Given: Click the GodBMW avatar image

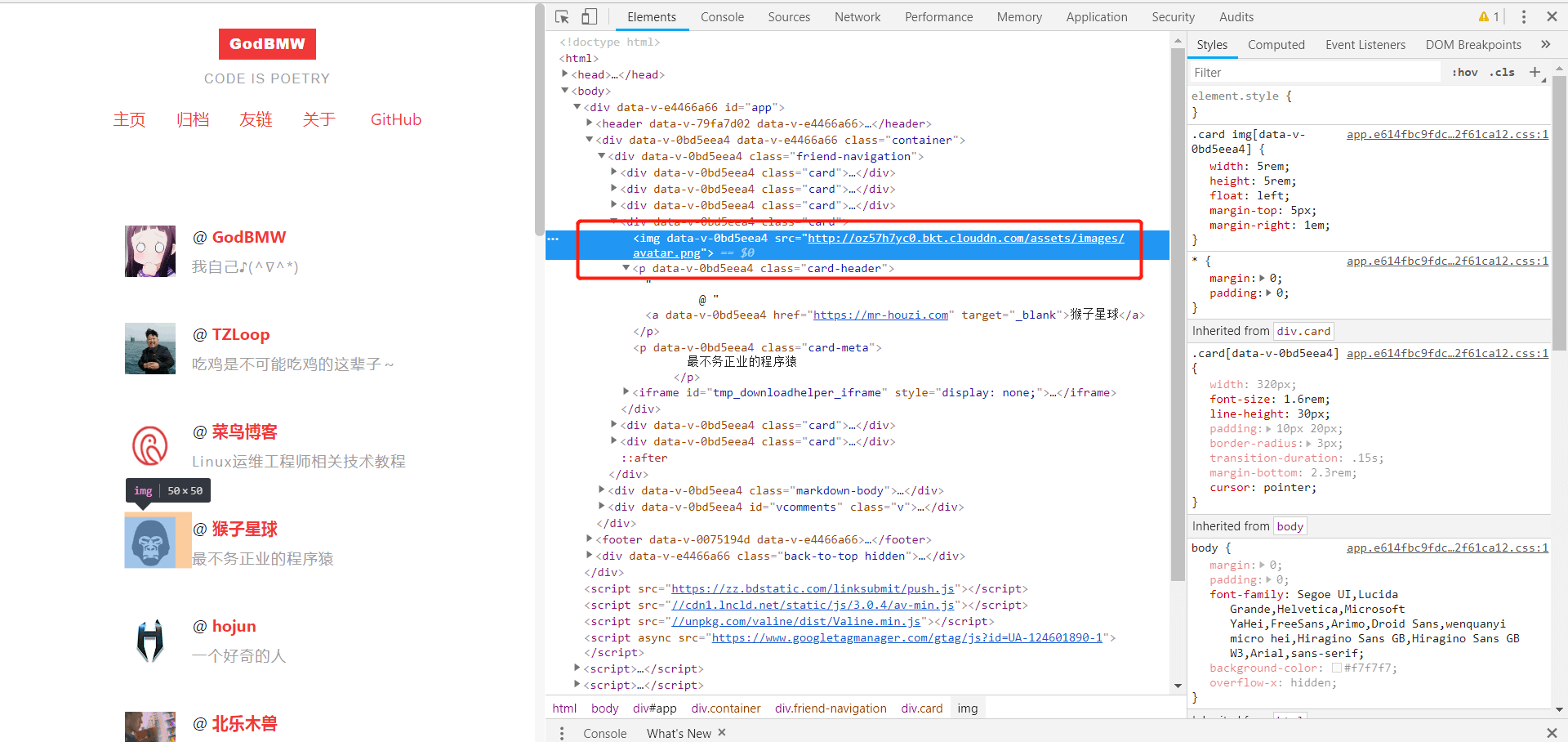Looking at the screenshot, I should 150,251.
